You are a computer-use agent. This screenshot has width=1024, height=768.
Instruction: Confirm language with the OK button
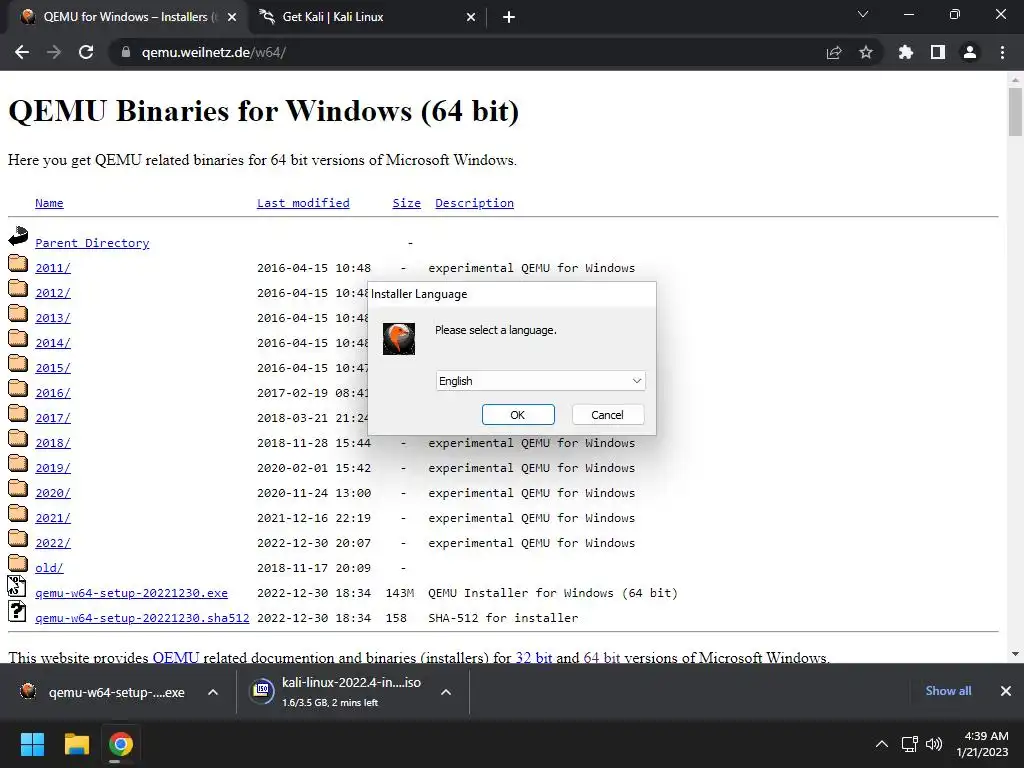tap(518, 415)
